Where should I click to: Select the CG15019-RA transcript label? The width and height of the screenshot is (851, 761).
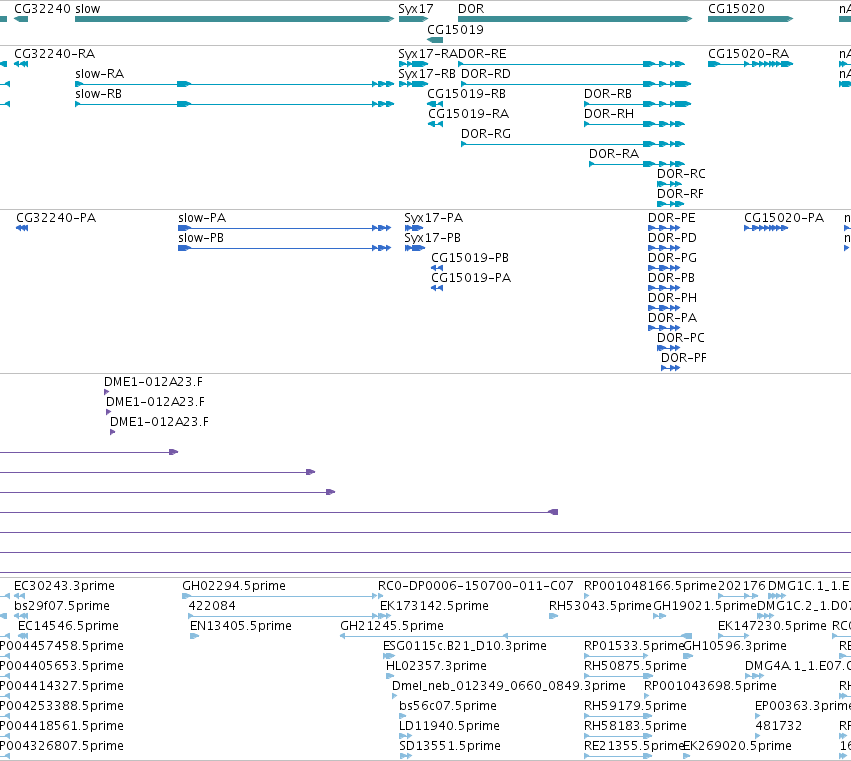[x=468, y=114]
